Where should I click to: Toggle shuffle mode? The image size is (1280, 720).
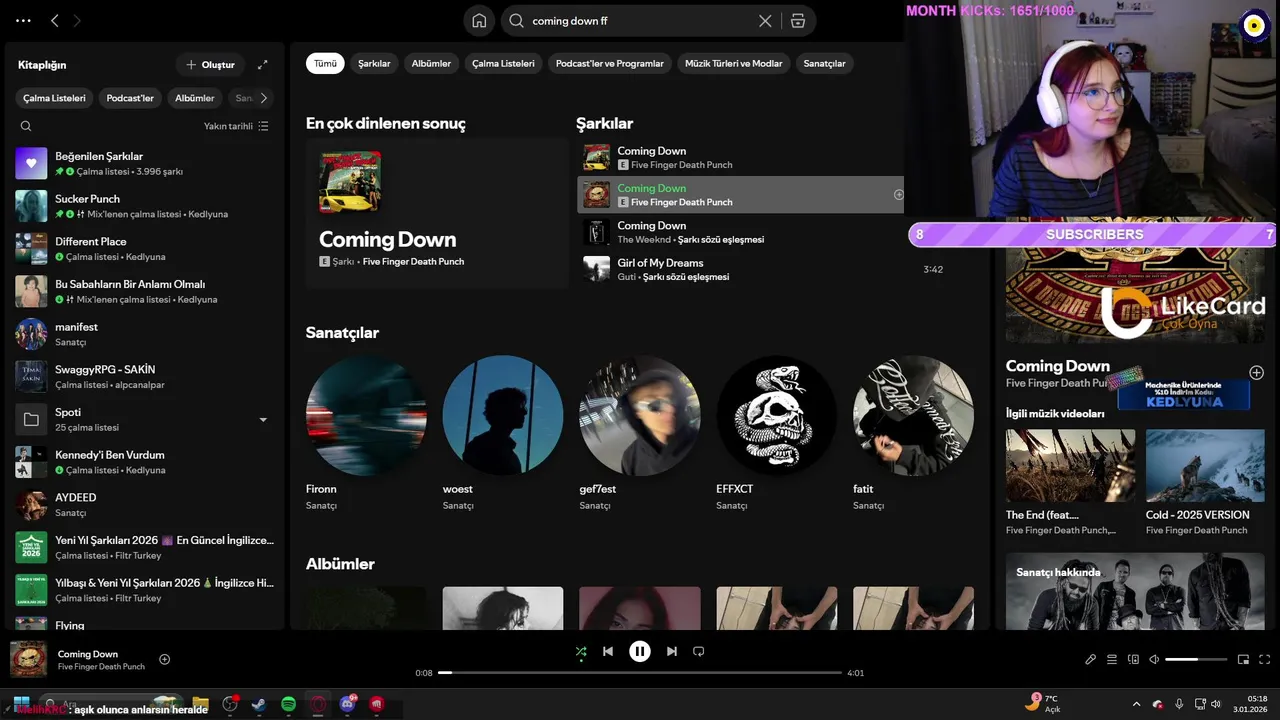point(581,652)
